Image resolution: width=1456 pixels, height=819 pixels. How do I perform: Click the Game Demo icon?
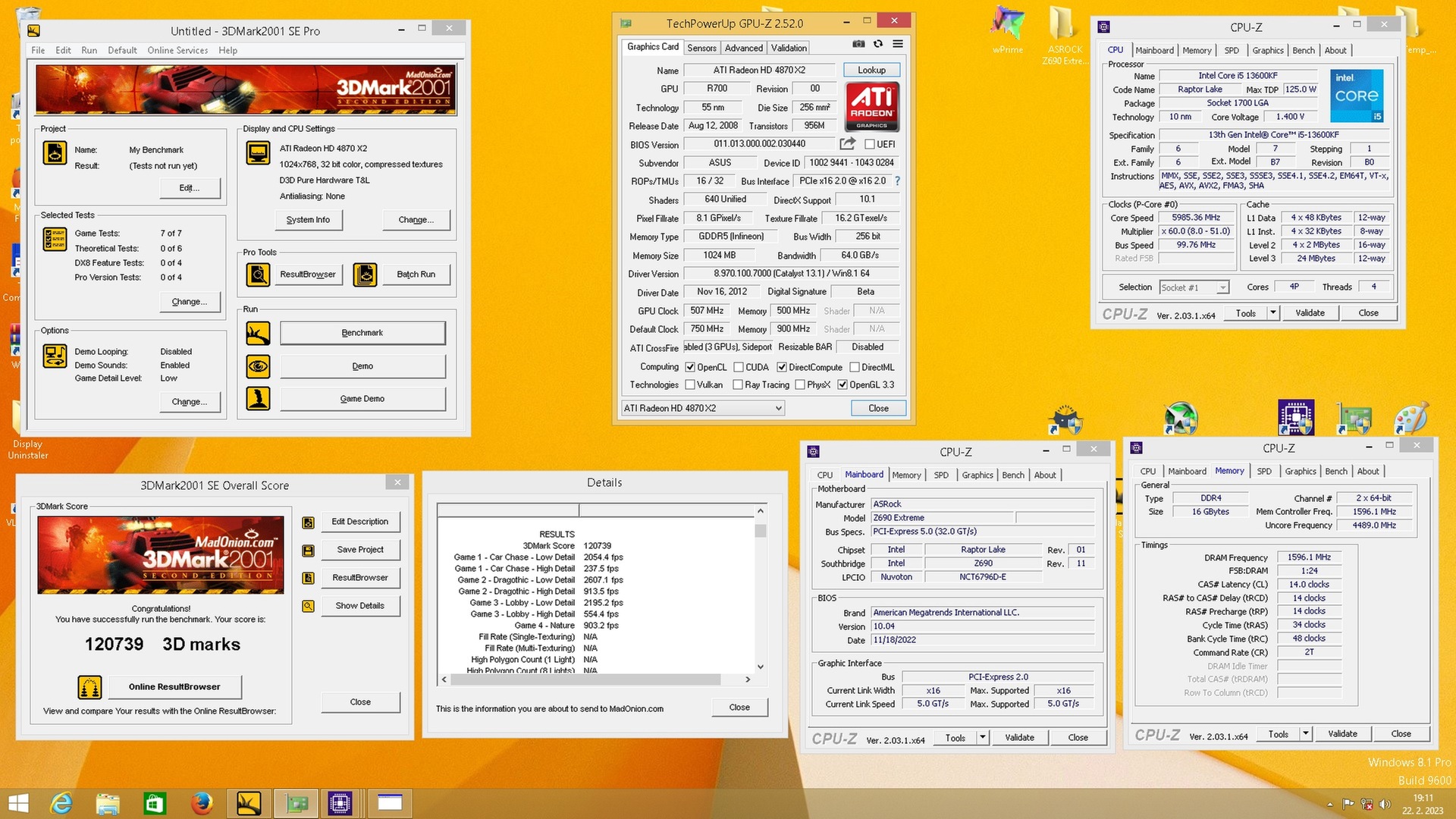(x=258, y=399)
